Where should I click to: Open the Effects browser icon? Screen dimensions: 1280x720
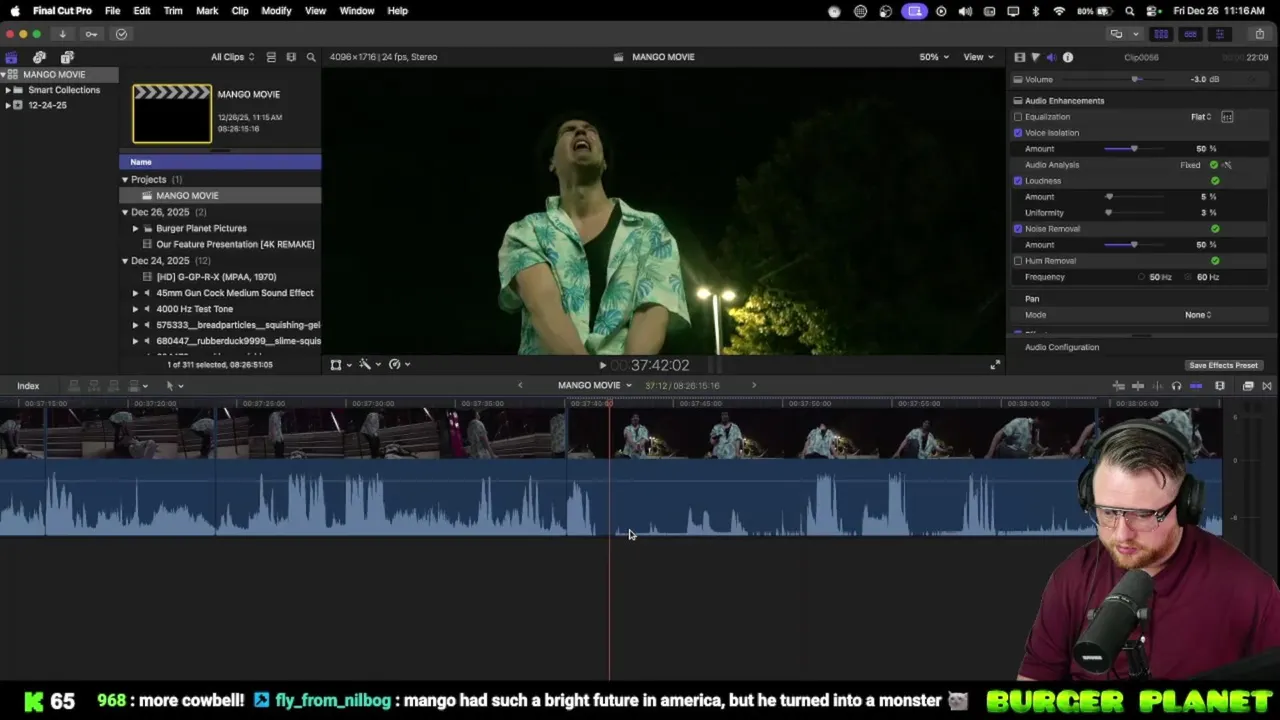[x=1248, y=386]
